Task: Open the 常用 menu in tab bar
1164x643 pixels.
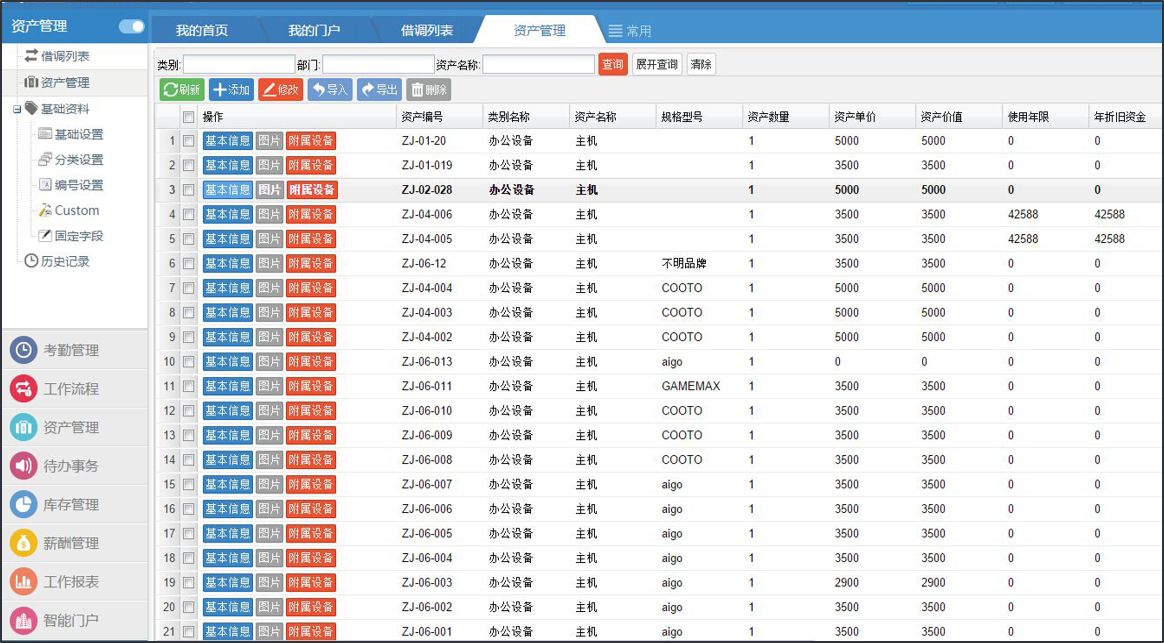Action: [x=630, y=31]
